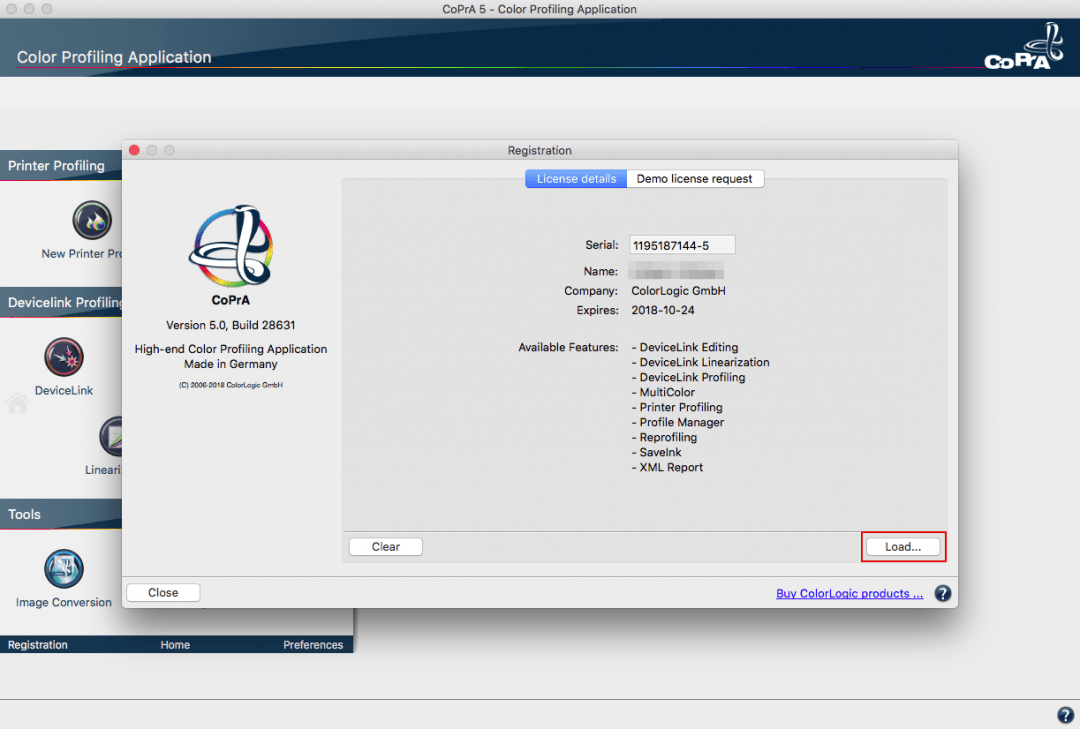Open help via the question mark in the dialog
The image size is (1080, 729).
pos(941,593)
